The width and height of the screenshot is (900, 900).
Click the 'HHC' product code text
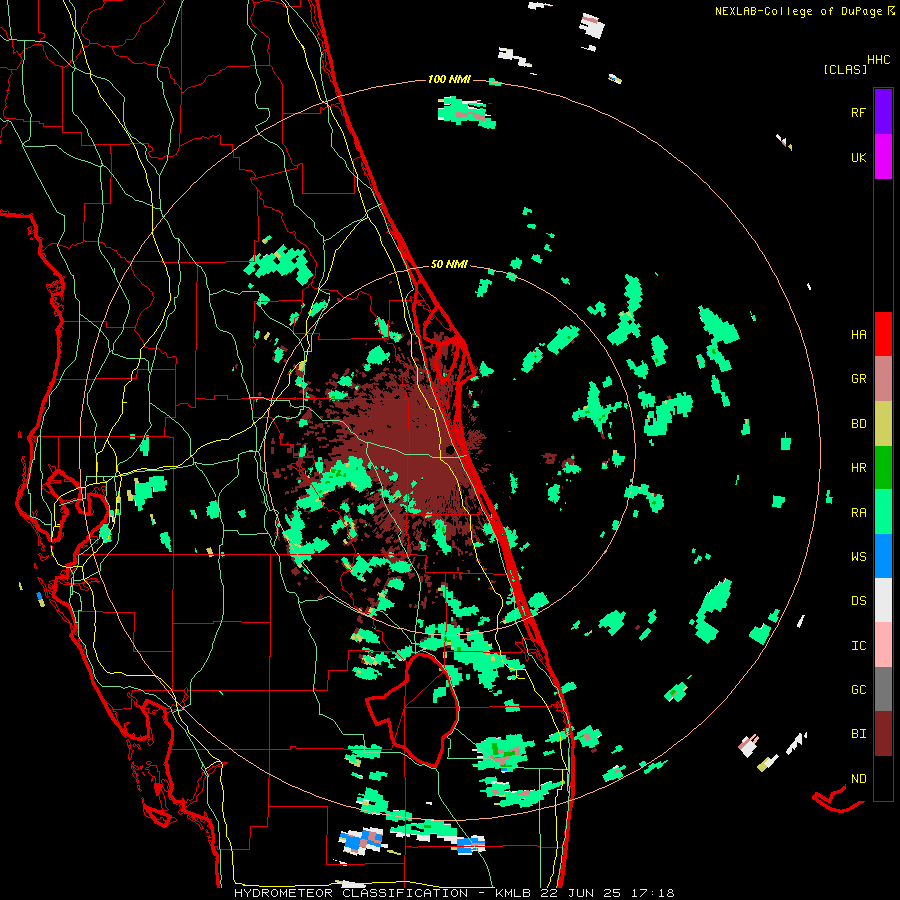coord(878,60)
